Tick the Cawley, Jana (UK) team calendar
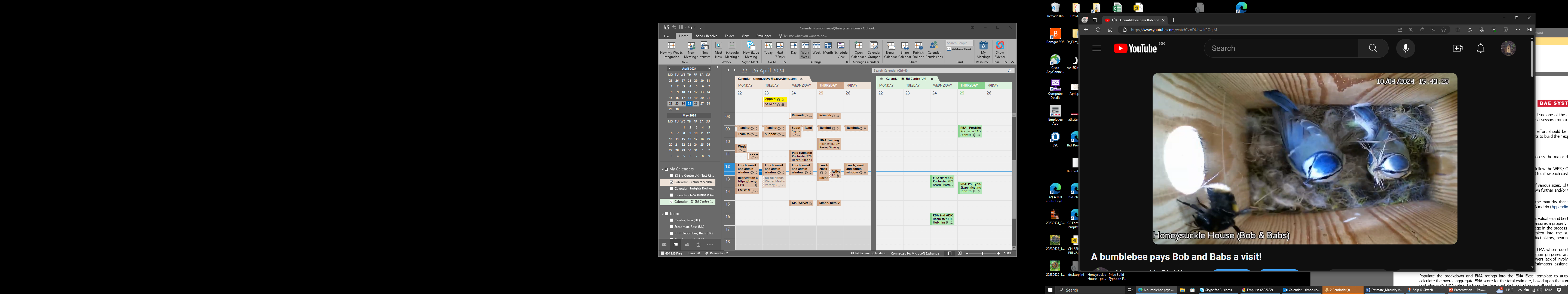1568x294 pixels. 671,220
